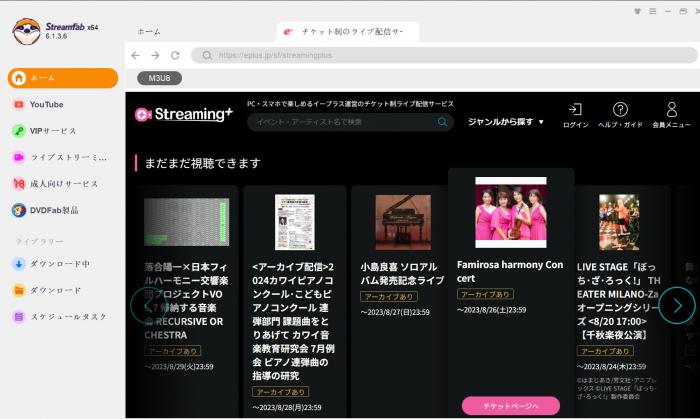700x419 pixels.
Task: Open the LIVE STAGE ぼっち・ざ・ろっく thumbnail
Action: pos(619,222)
